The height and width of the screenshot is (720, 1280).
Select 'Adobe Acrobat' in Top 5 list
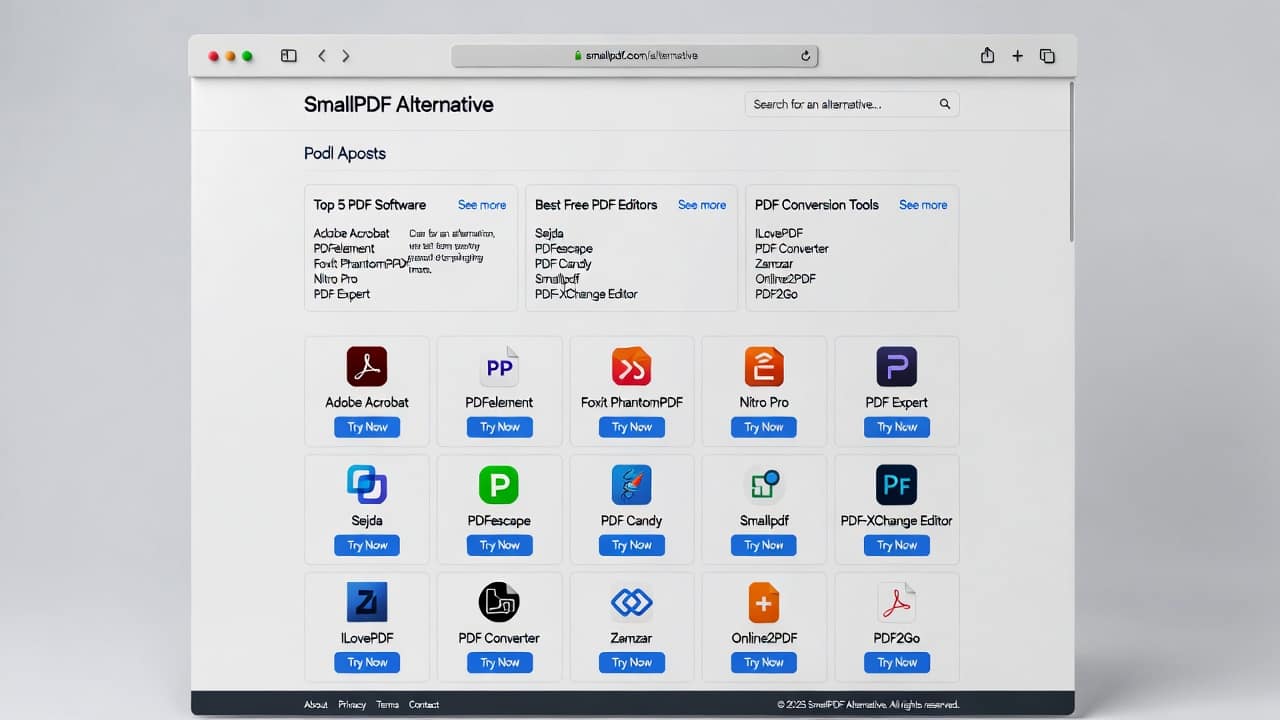(x=352, y=234)
